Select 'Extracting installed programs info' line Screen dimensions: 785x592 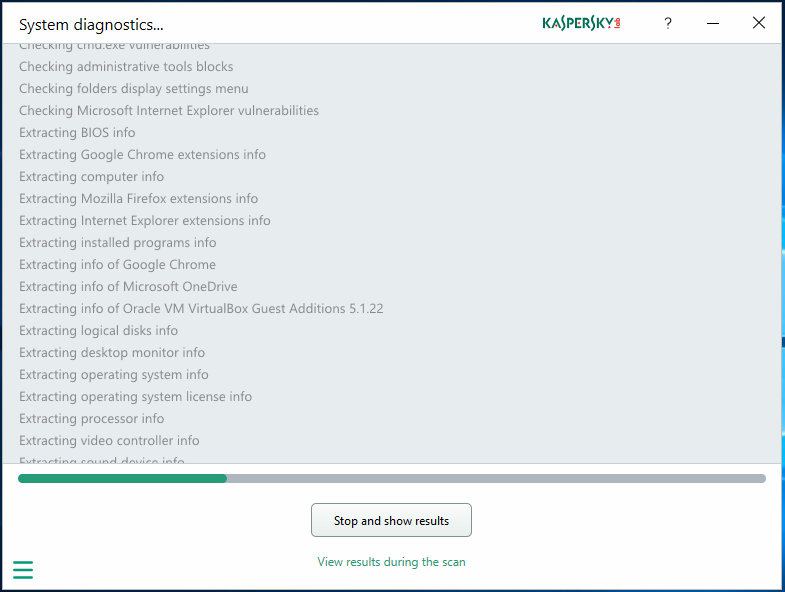(118, 243)
